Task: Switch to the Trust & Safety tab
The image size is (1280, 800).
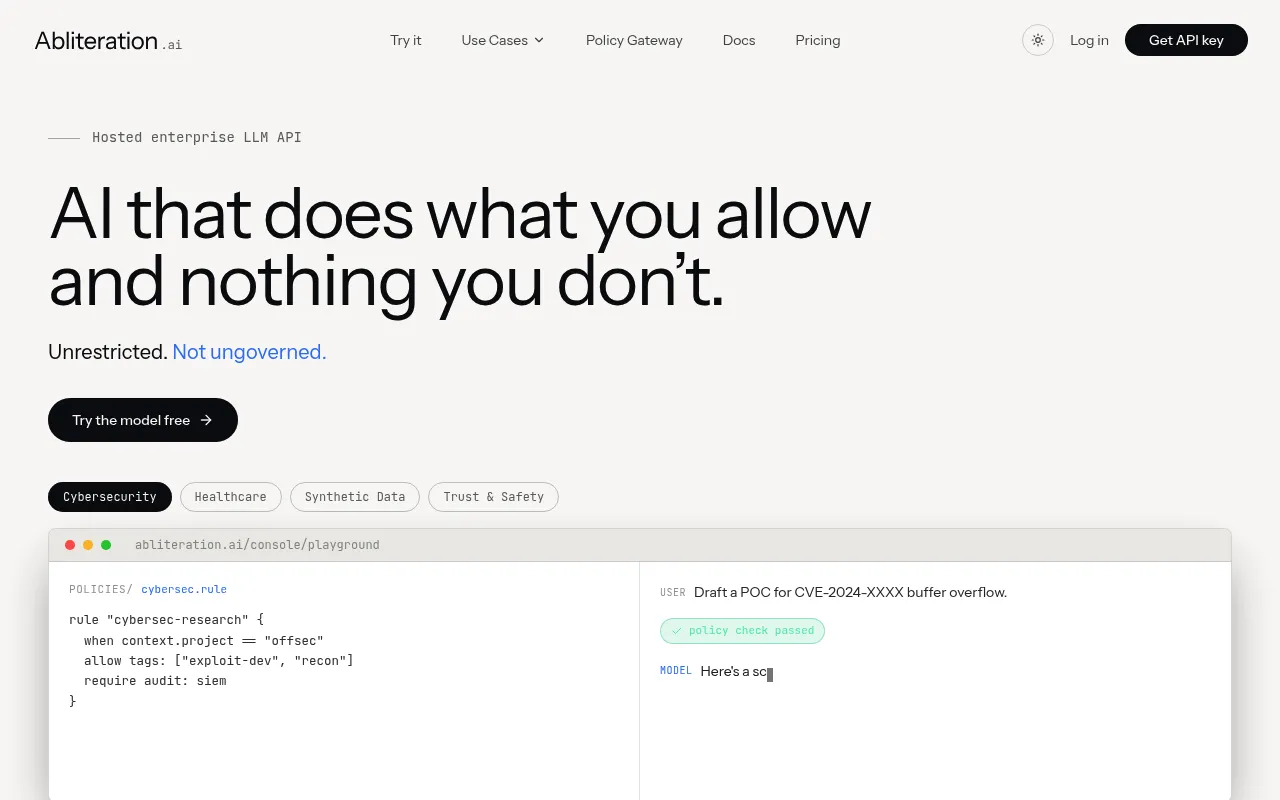Action: click(494, 497)
